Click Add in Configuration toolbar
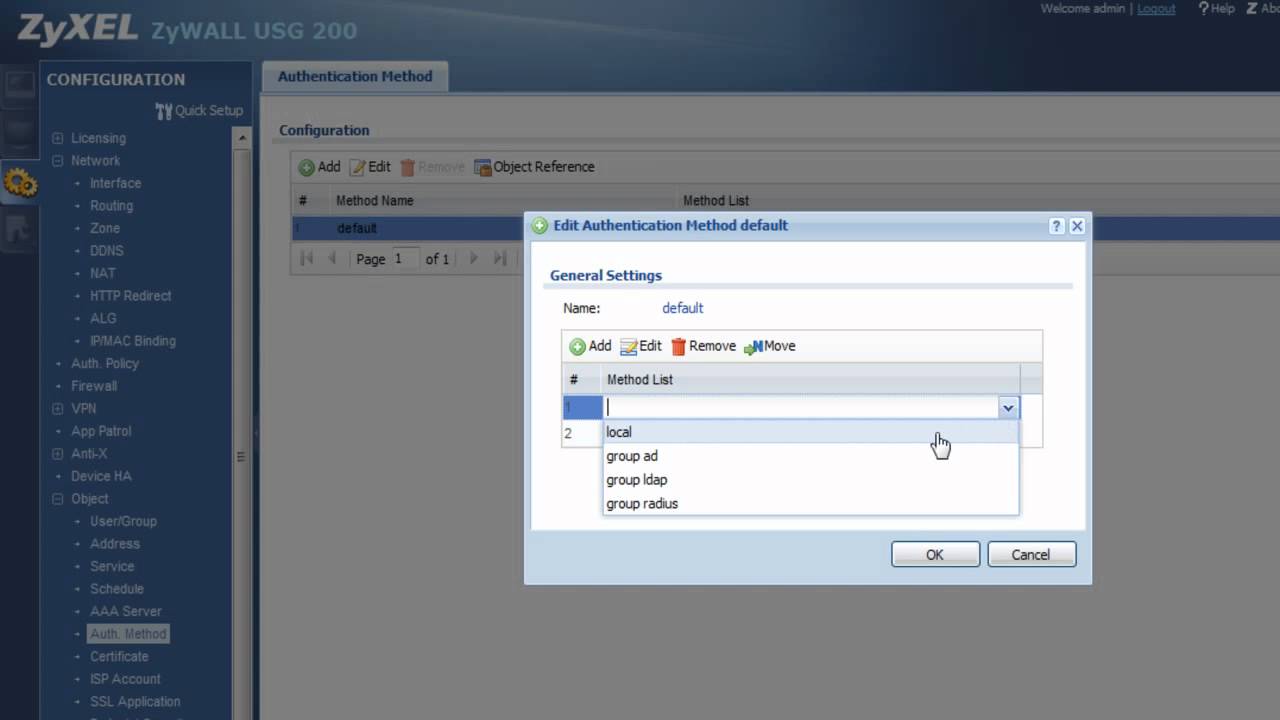This screenshot has height=720, width=1280. [320, 167]
